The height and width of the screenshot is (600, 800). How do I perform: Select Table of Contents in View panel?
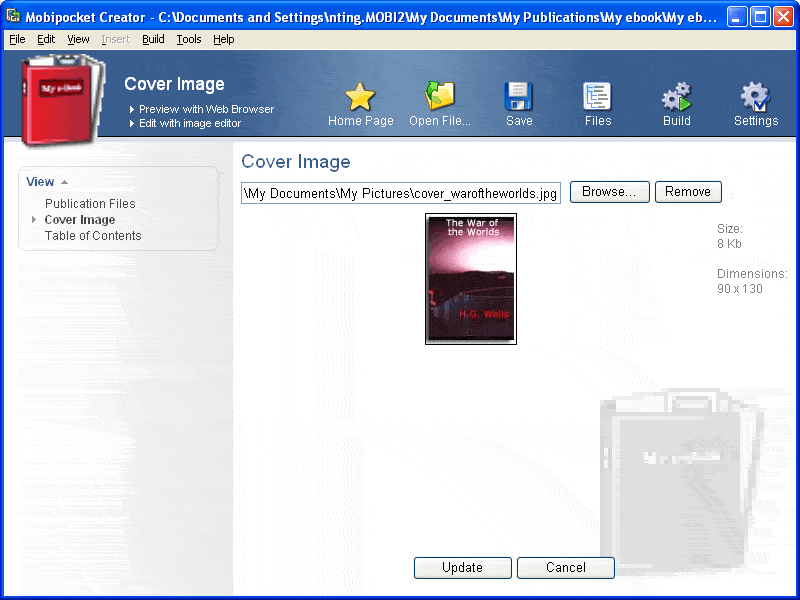93,236
